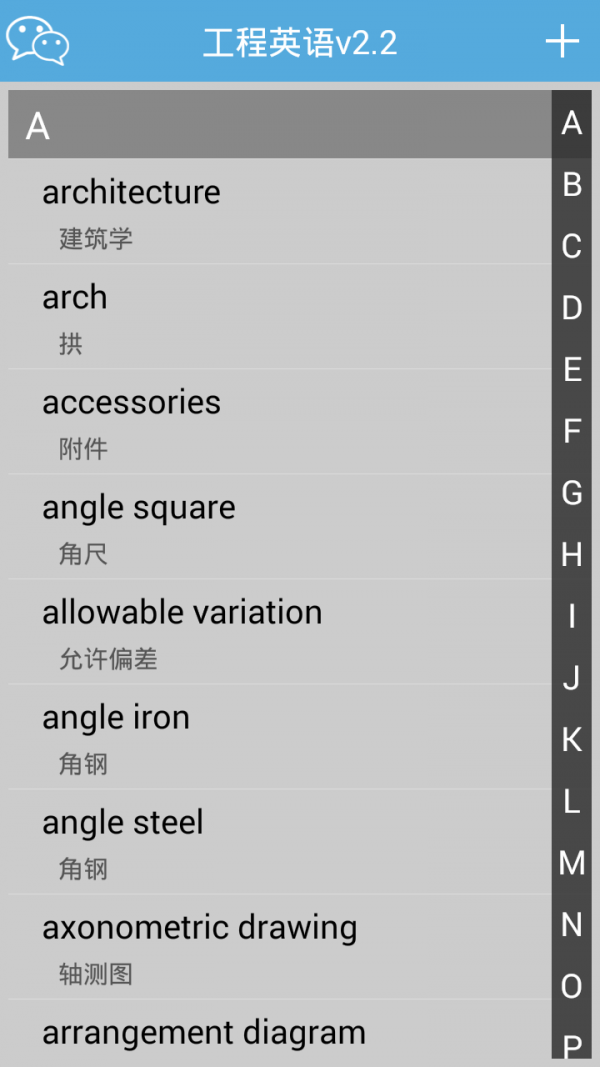Select letter G in alphabet sidebar
600x1067 pixels.
tap(572, 492)
